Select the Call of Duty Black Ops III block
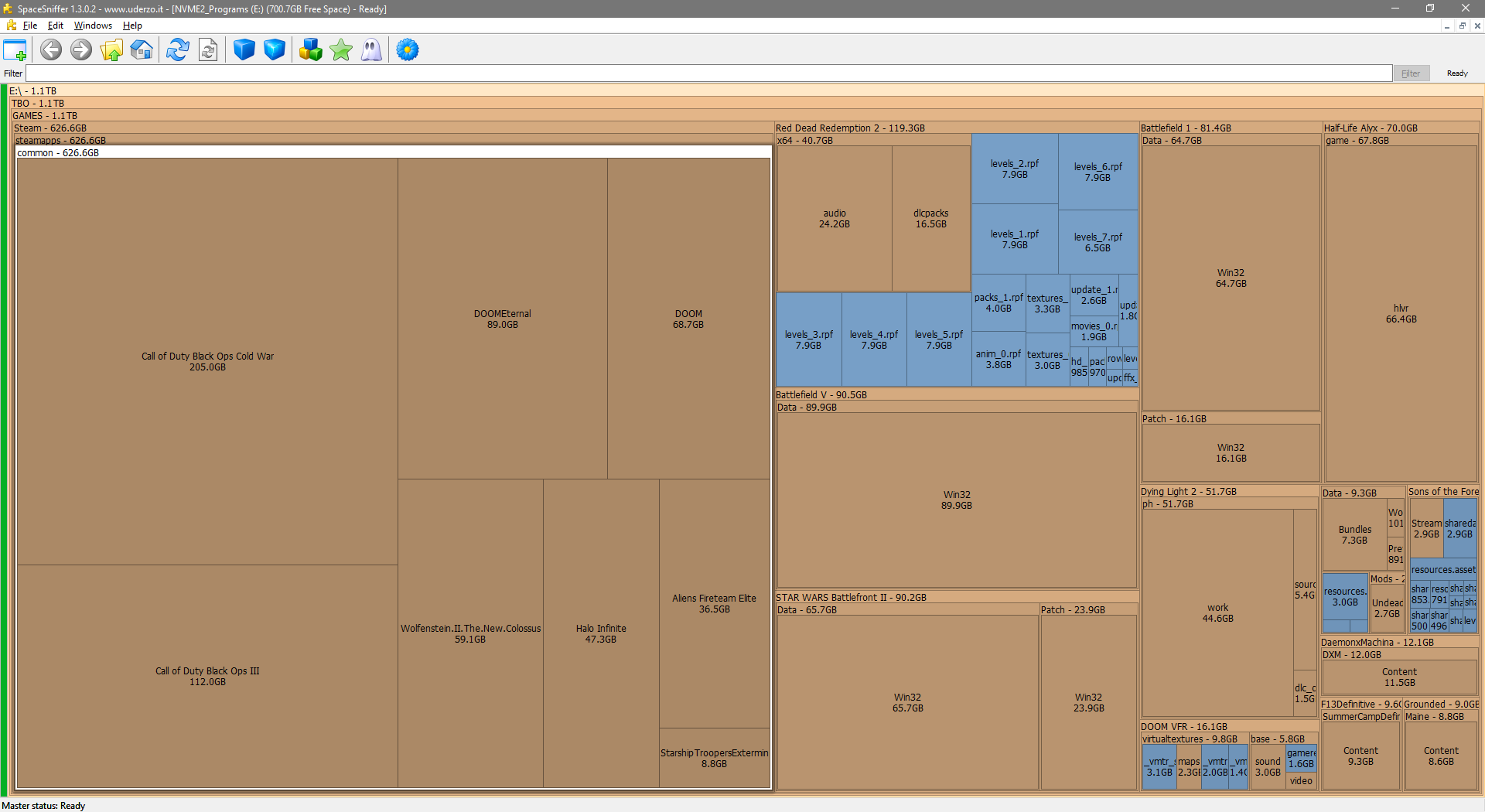 (x=207, y=677)
